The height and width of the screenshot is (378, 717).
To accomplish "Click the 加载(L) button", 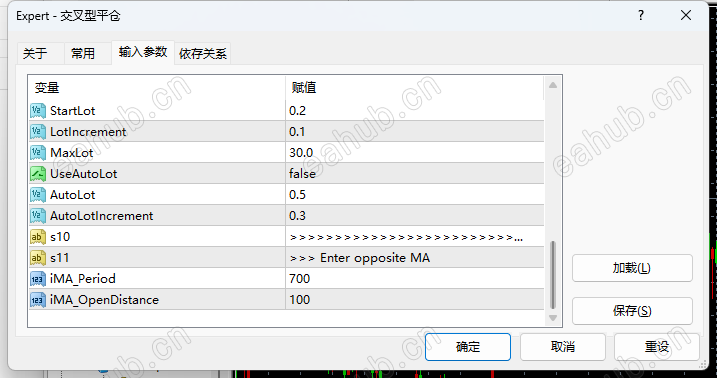I will [632, 268].
